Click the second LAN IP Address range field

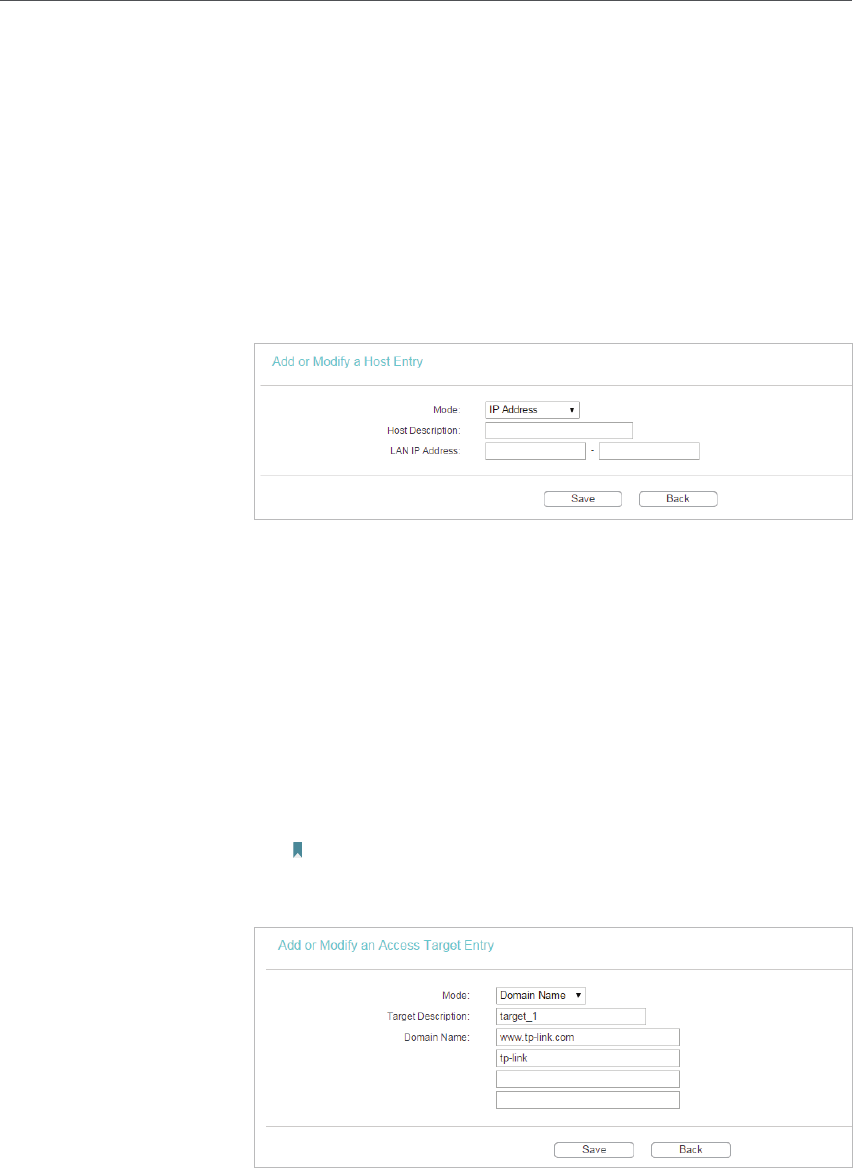pyautogui.click(x=649, y=451)
